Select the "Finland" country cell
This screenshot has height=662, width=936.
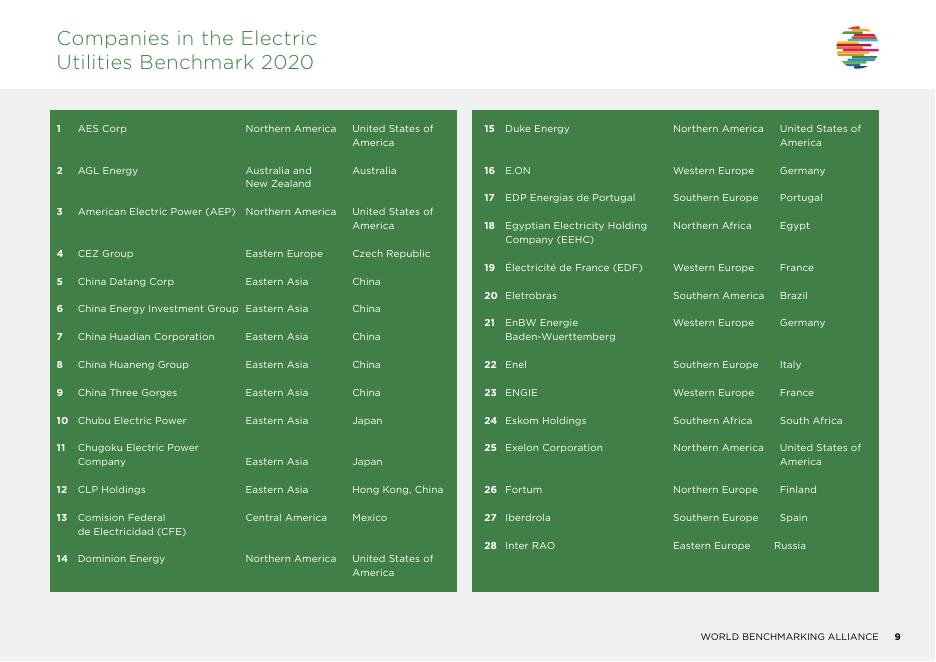click(x=798, y=490)
